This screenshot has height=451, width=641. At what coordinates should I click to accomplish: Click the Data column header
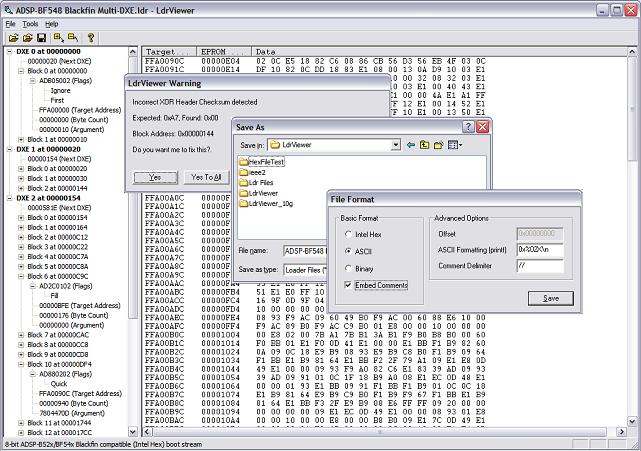[439, 52]
